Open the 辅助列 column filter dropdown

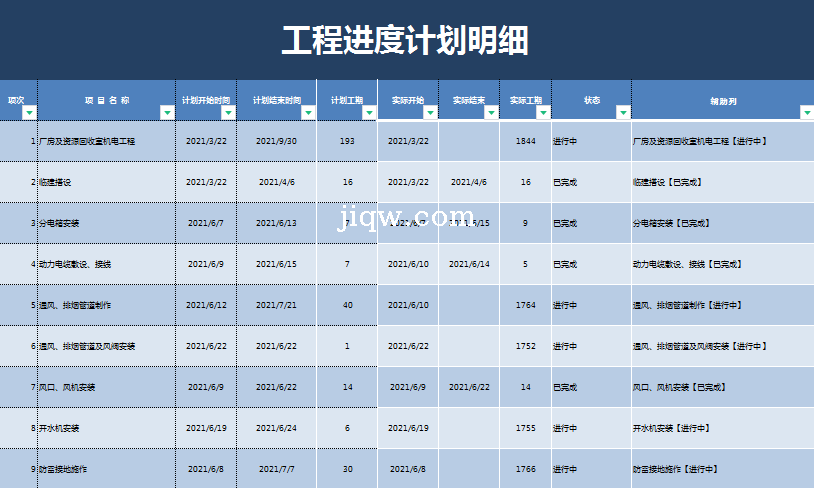pyautogui.click(x=806, y=112)
